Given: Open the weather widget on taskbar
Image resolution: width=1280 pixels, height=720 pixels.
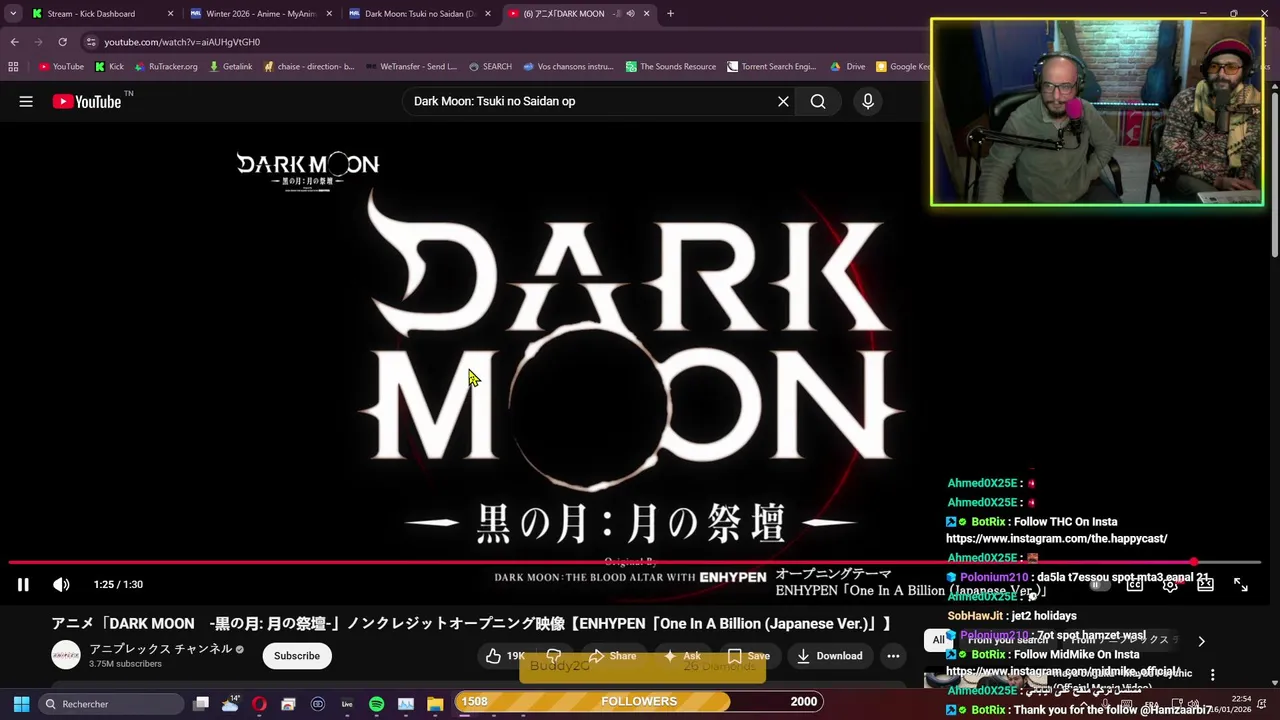Looking at the screenshot, I should tap(230, 704).
